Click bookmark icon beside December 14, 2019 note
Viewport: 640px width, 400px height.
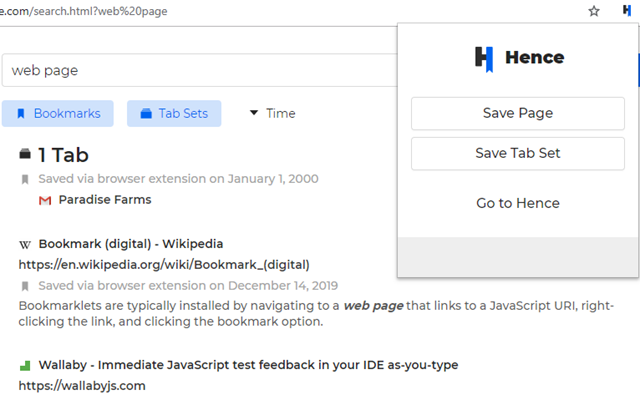point(25,286)
